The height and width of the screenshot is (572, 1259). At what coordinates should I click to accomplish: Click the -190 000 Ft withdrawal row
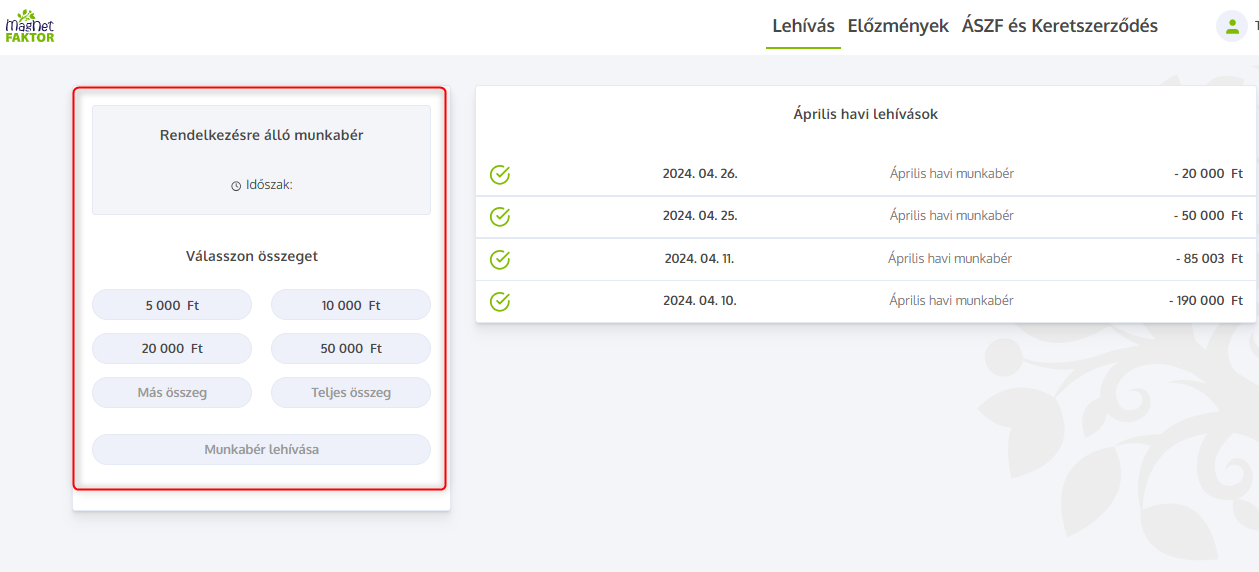[x=865, y=301]
